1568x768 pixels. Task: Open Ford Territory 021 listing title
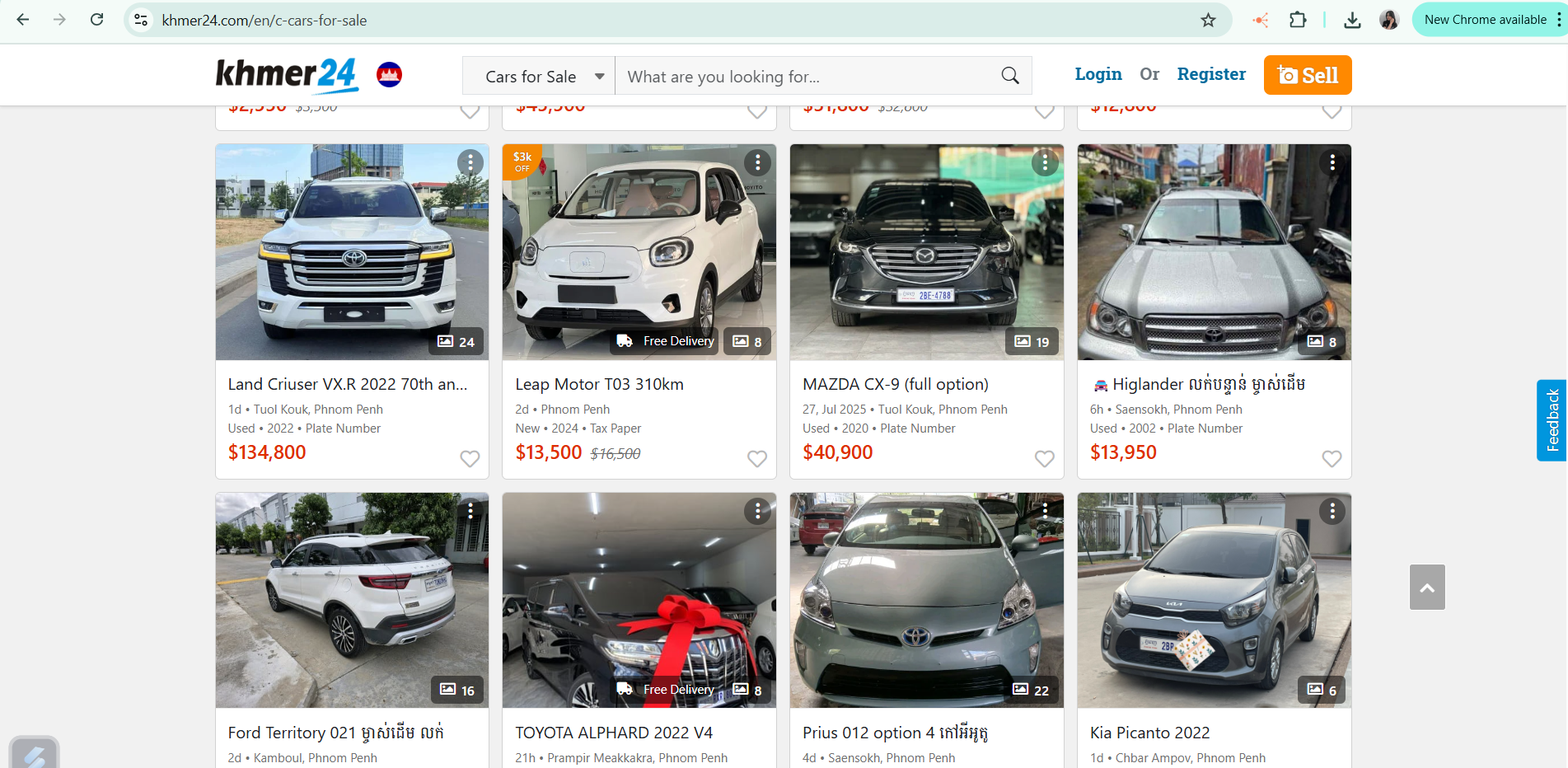(335, 733)
